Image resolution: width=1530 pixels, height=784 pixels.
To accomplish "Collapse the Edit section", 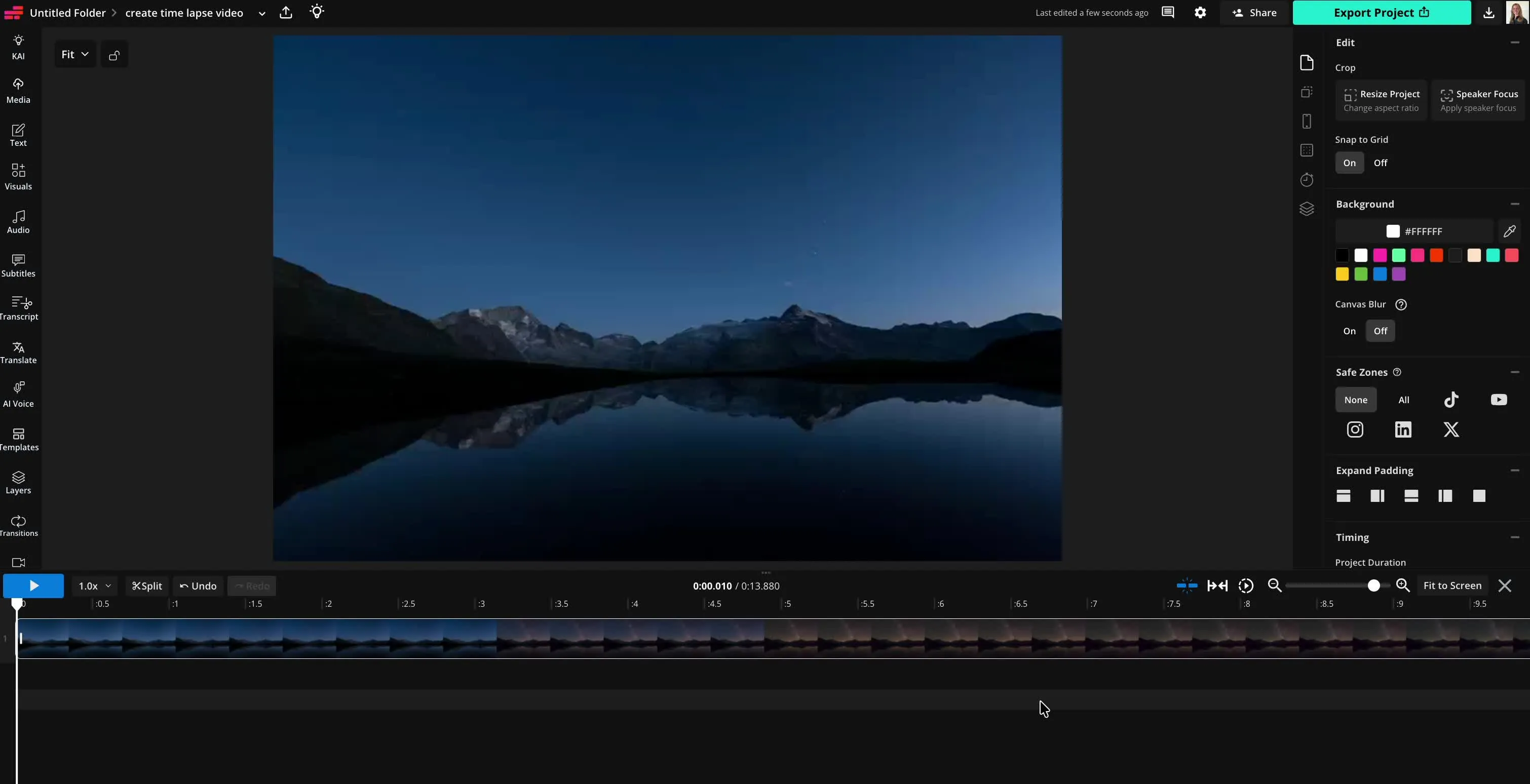I will click(1515, 42).
